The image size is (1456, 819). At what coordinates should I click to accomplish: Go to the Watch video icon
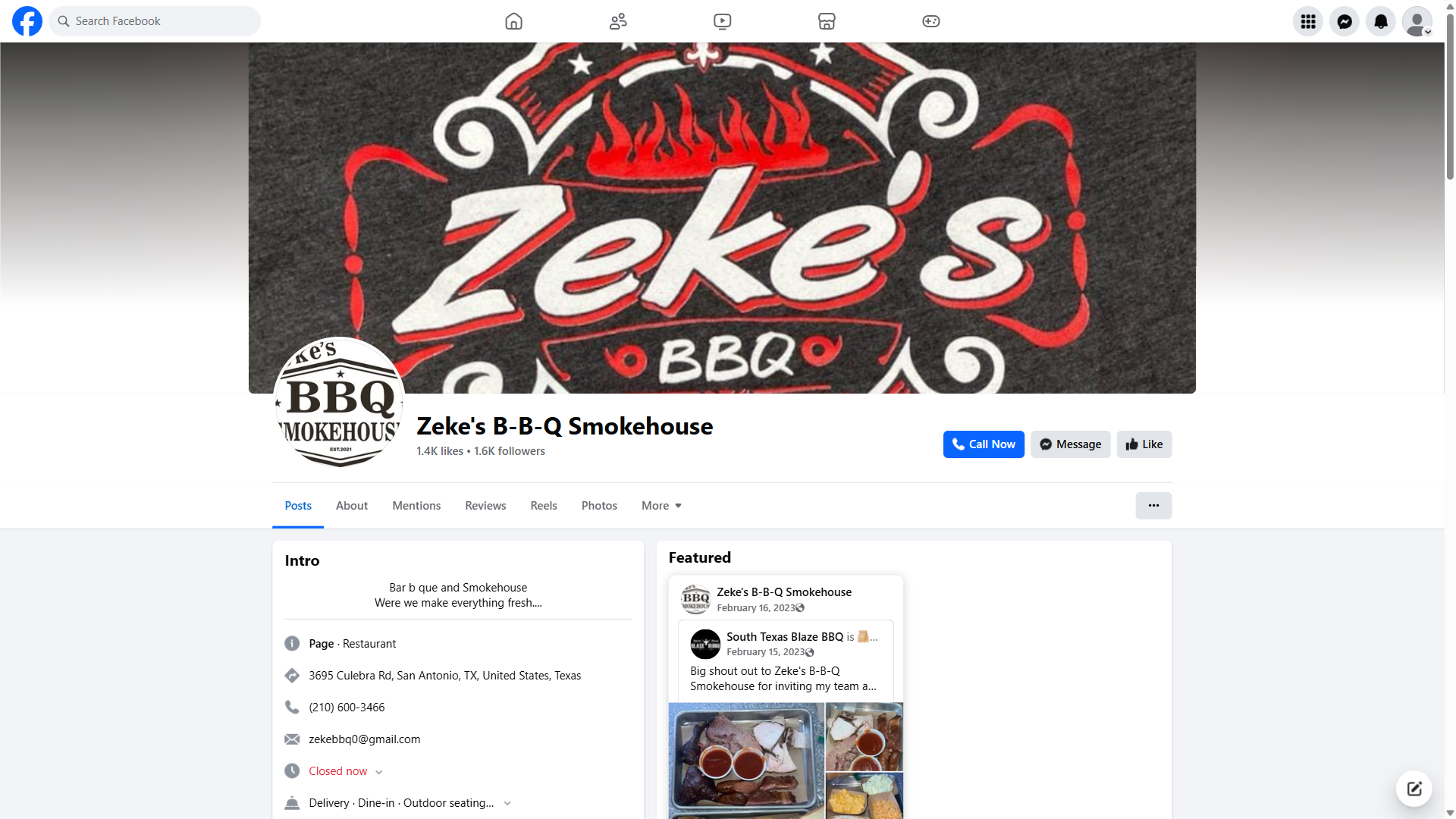point(723,21)
